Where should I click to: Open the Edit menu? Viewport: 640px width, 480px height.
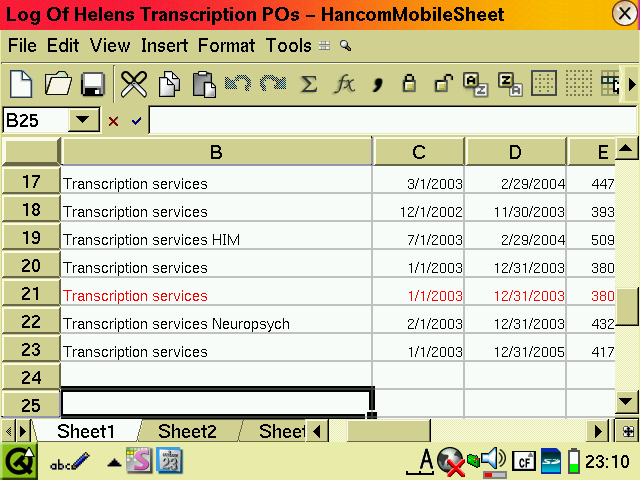(x=62, y=45)
